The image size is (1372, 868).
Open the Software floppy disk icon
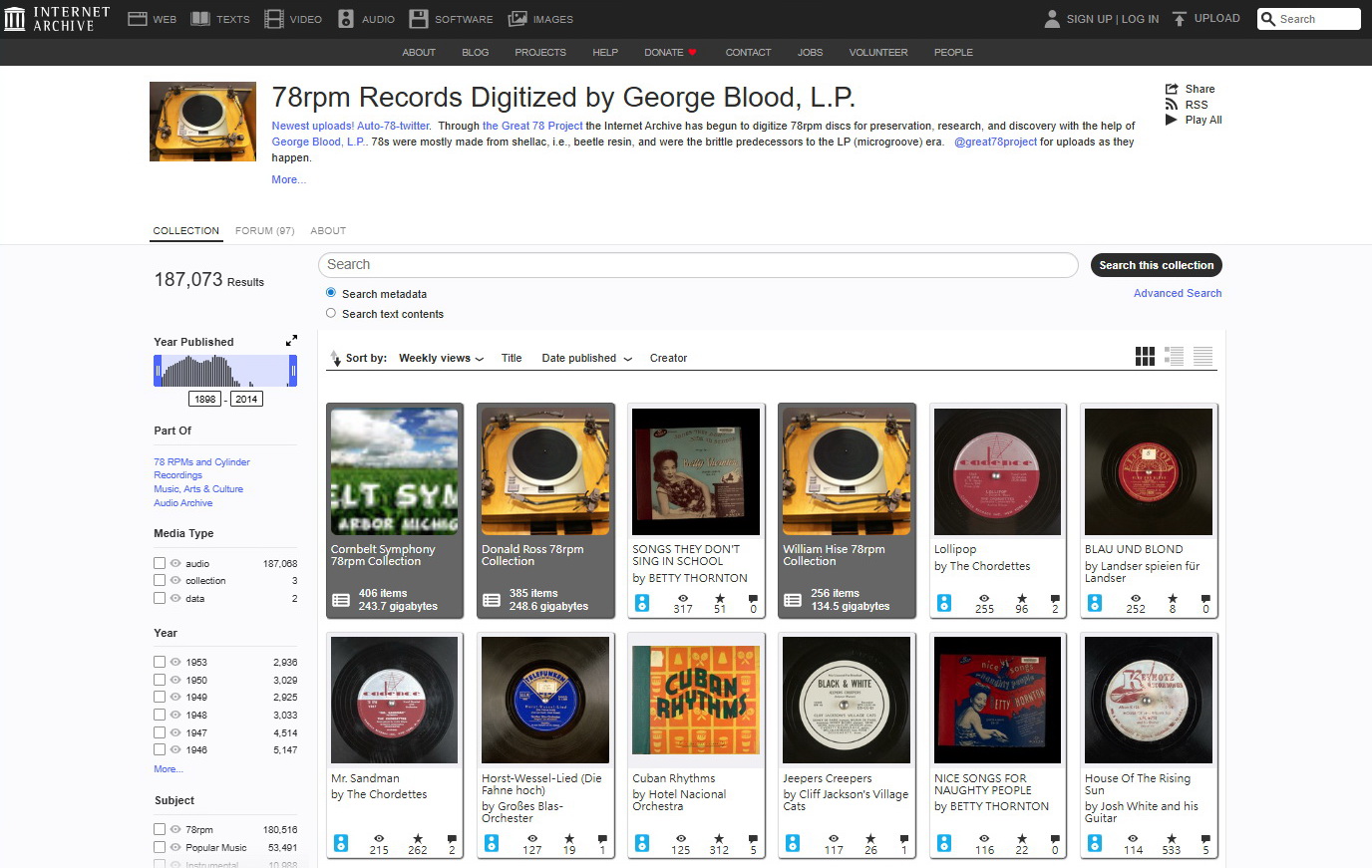click(x=419, y=19)
